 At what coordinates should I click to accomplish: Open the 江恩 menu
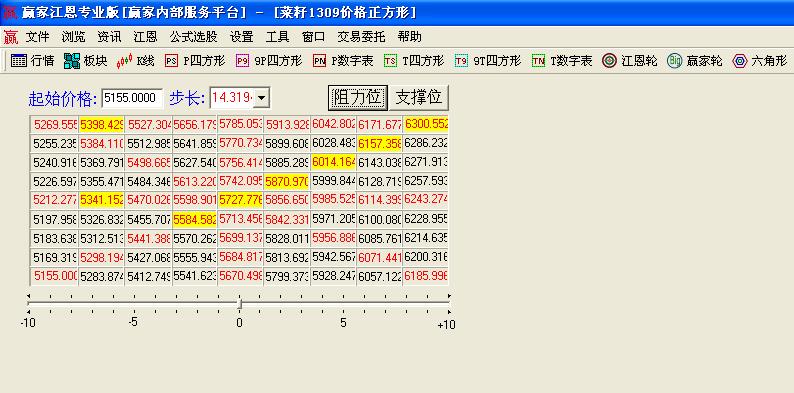145,37
